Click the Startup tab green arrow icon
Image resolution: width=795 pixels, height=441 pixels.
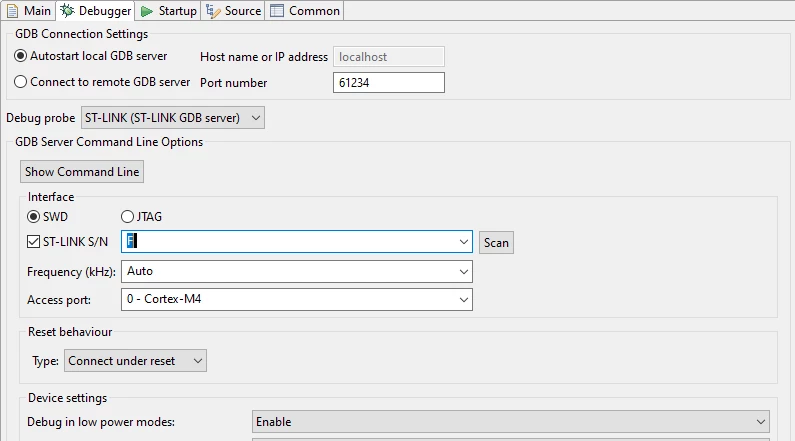(147, 11)
